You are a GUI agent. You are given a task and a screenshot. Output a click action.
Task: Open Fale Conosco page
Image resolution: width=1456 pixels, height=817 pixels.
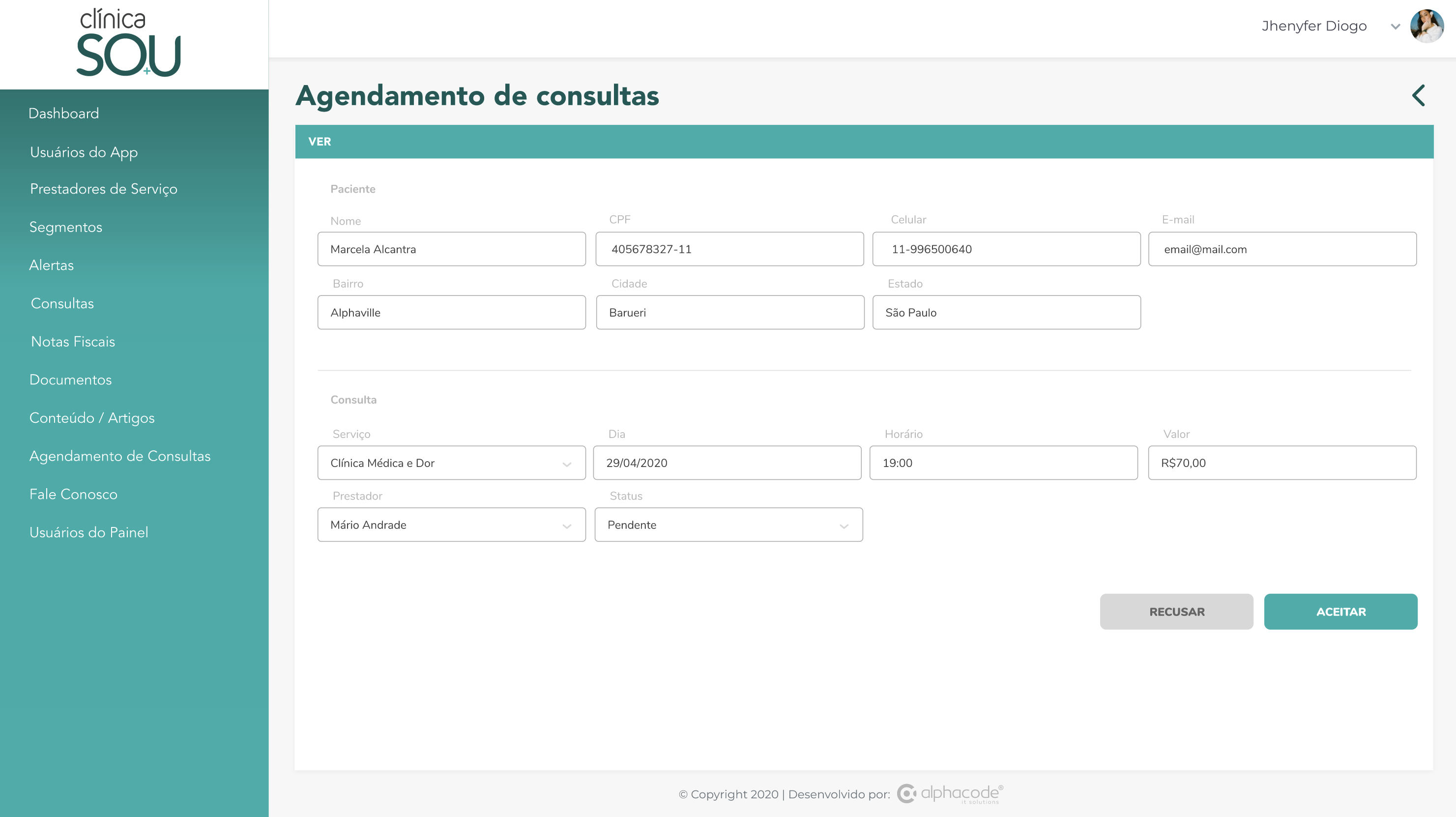click(73, 494)
